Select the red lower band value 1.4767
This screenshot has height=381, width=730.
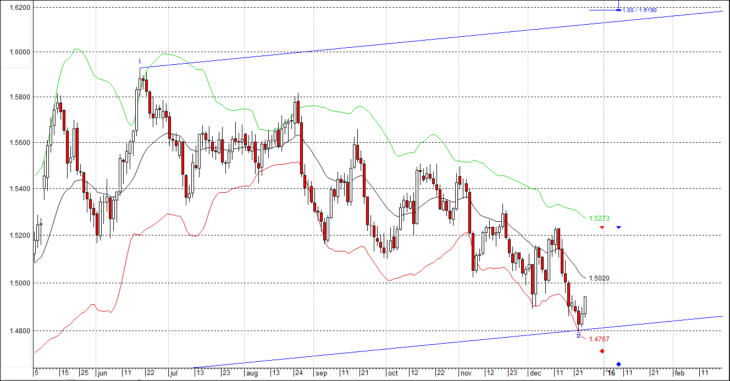599,339
